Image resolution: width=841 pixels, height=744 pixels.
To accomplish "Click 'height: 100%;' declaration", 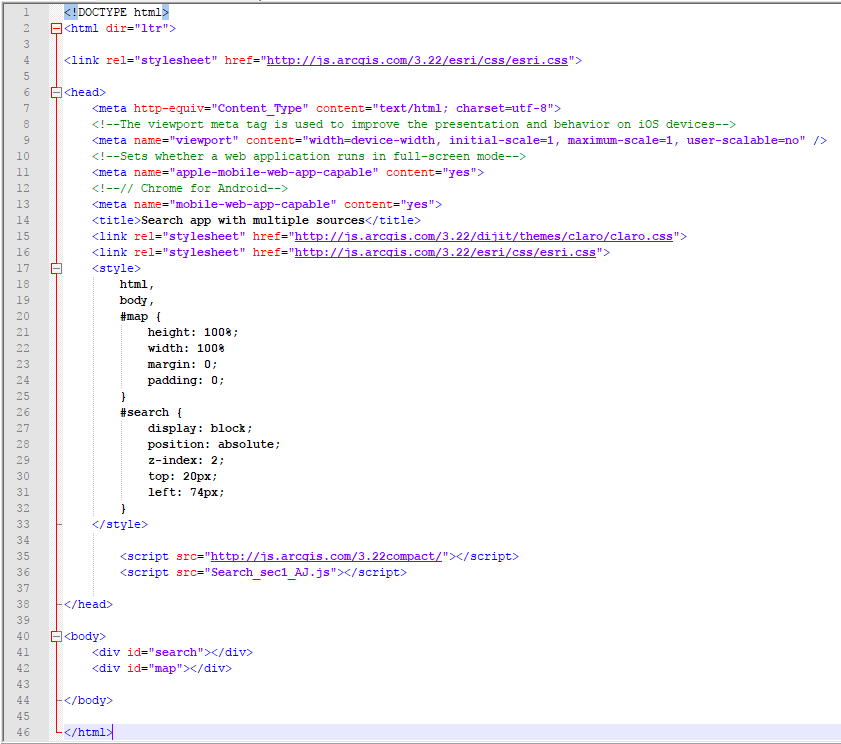I will pos(193,333).
